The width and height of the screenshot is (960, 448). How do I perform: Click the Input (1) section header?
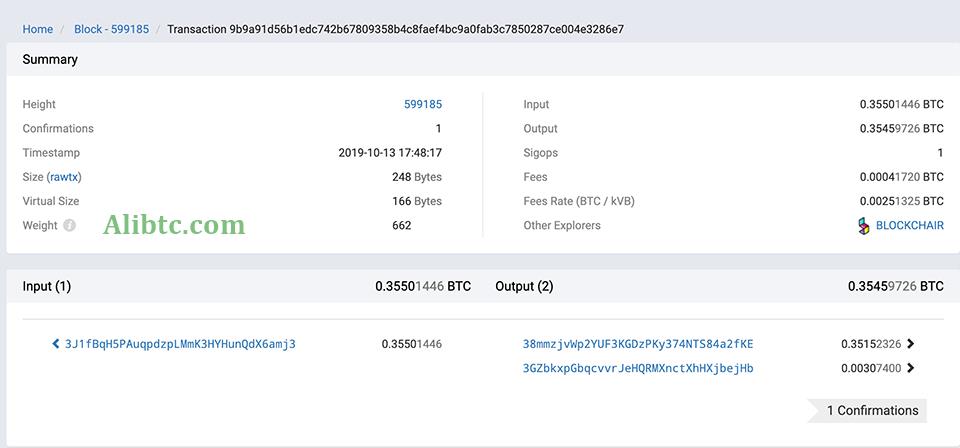click(x=47, y=286)
